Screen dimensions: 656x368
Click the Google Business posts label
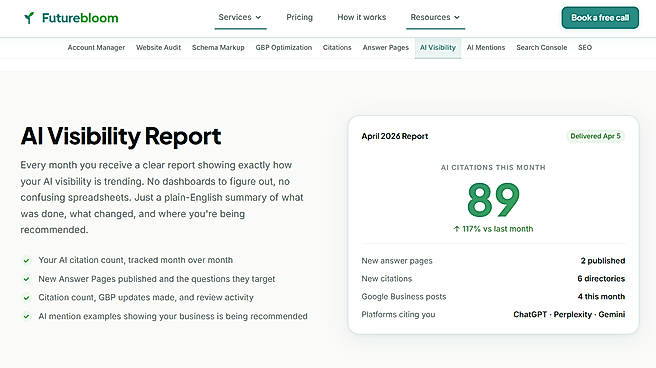click(404, 296)
